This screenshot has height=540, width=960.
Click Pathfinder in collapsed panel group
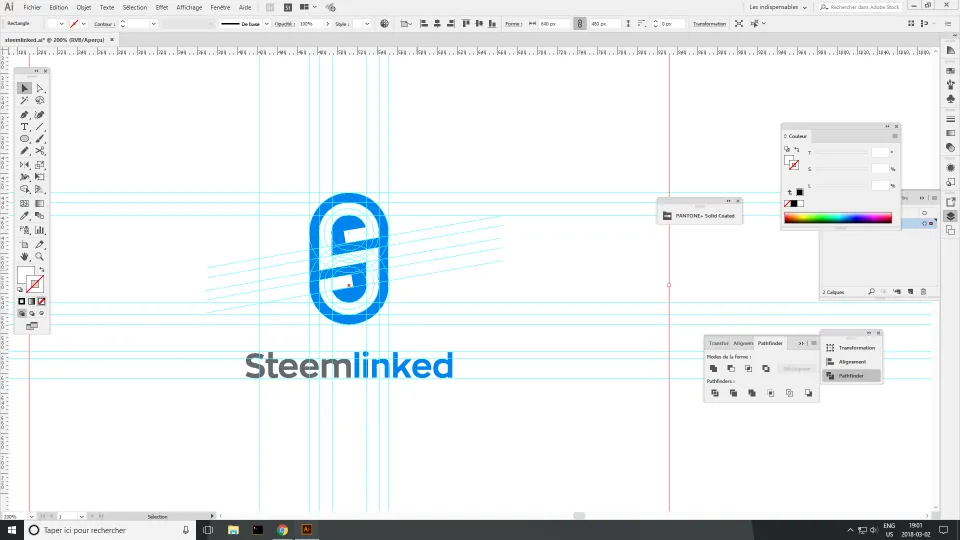pos(852,376)
